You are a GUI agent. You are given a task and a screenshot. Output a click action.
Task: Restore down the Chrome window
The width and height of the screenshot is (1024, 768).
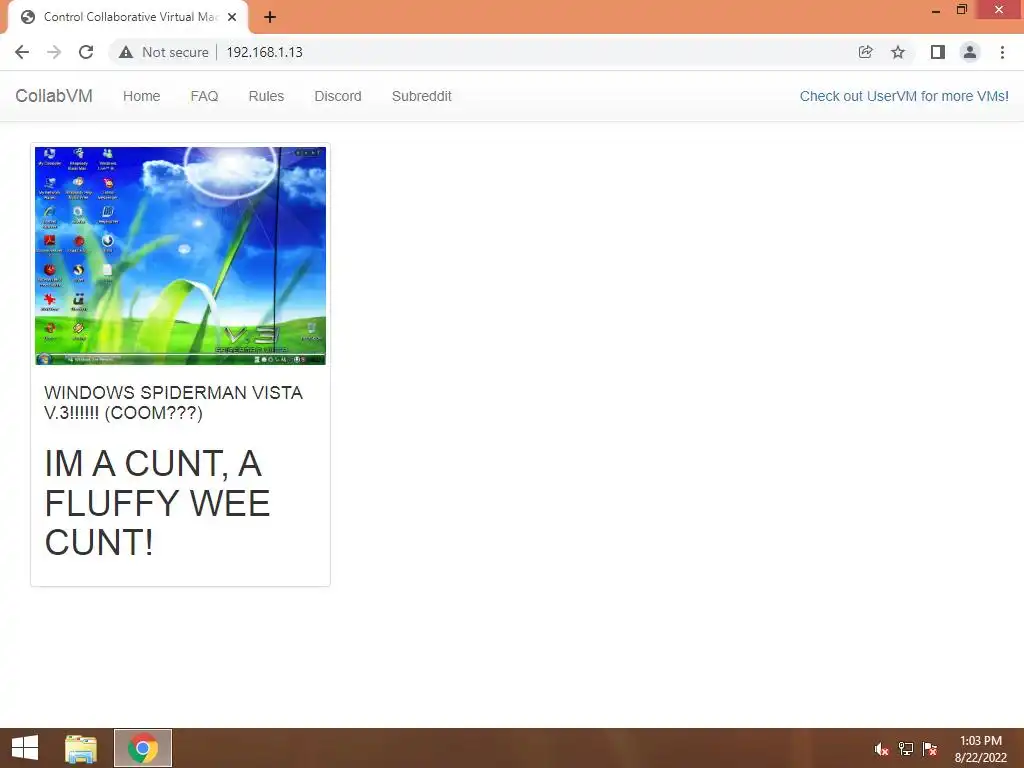[961, 9]
